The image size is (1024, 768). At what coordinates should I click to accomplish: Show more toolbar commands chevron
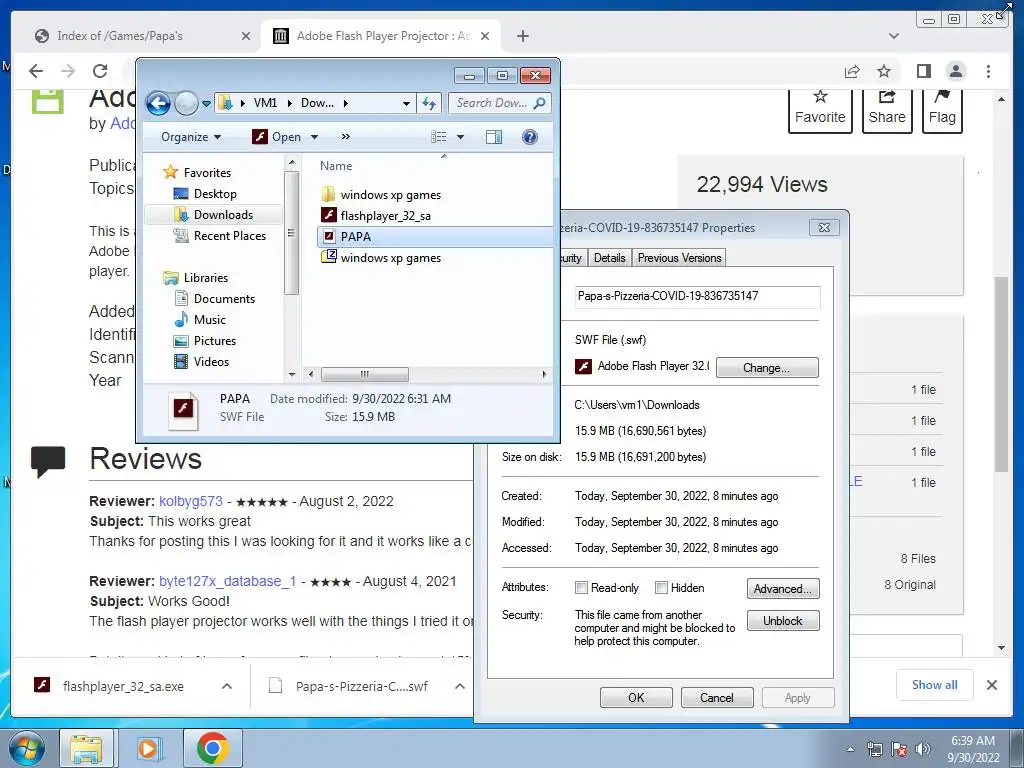(x=345, y=137)
